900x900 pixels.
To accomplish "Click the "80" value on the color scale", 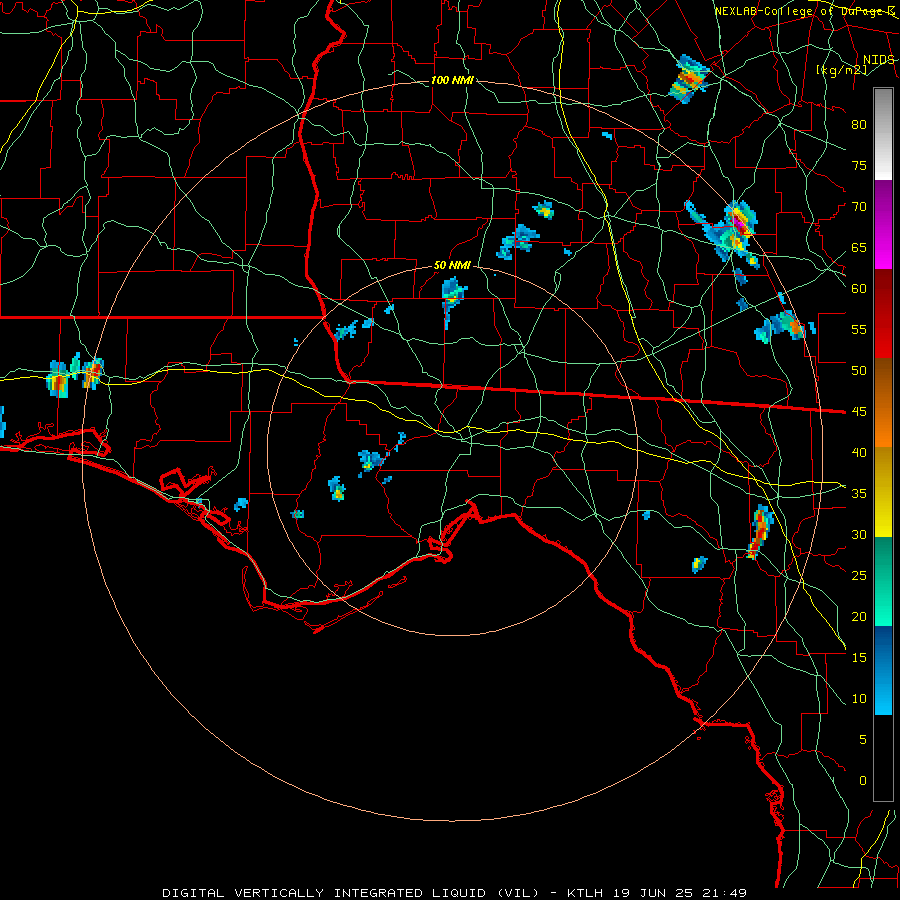I will click(859, 125).
